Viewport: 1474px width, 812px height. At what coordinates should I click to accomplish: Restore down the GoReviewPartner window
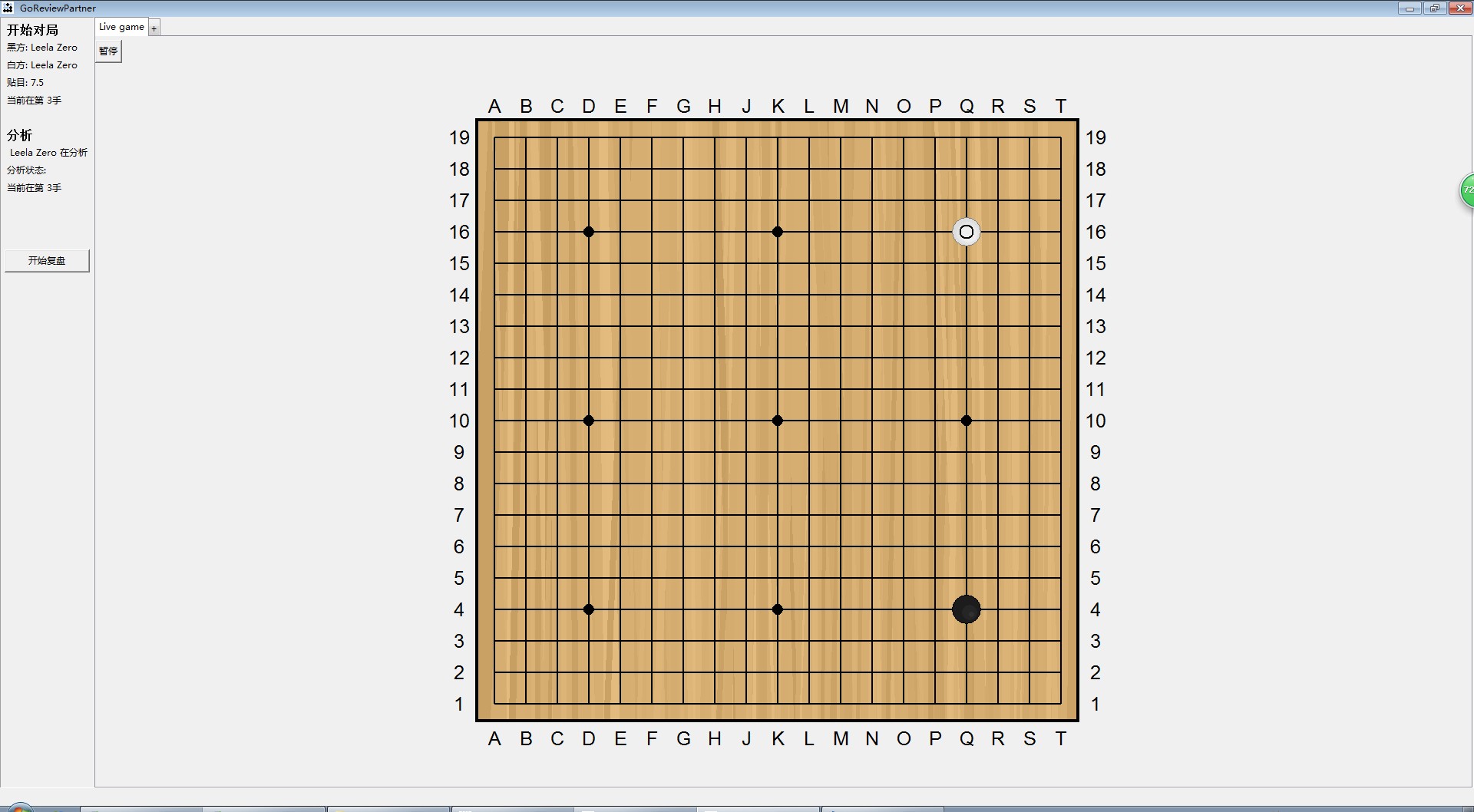pyautogui.click(x=1434, y=8)
